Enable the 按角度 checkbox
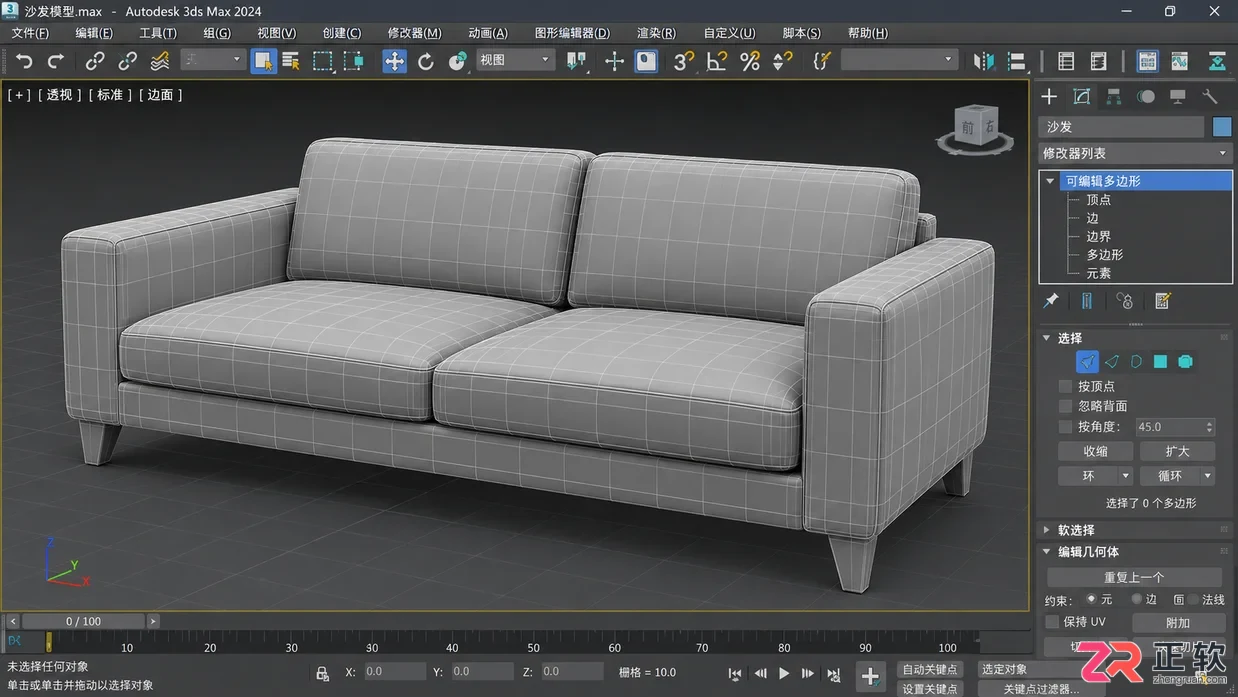1238x697 pixels. click(1066, 427)
